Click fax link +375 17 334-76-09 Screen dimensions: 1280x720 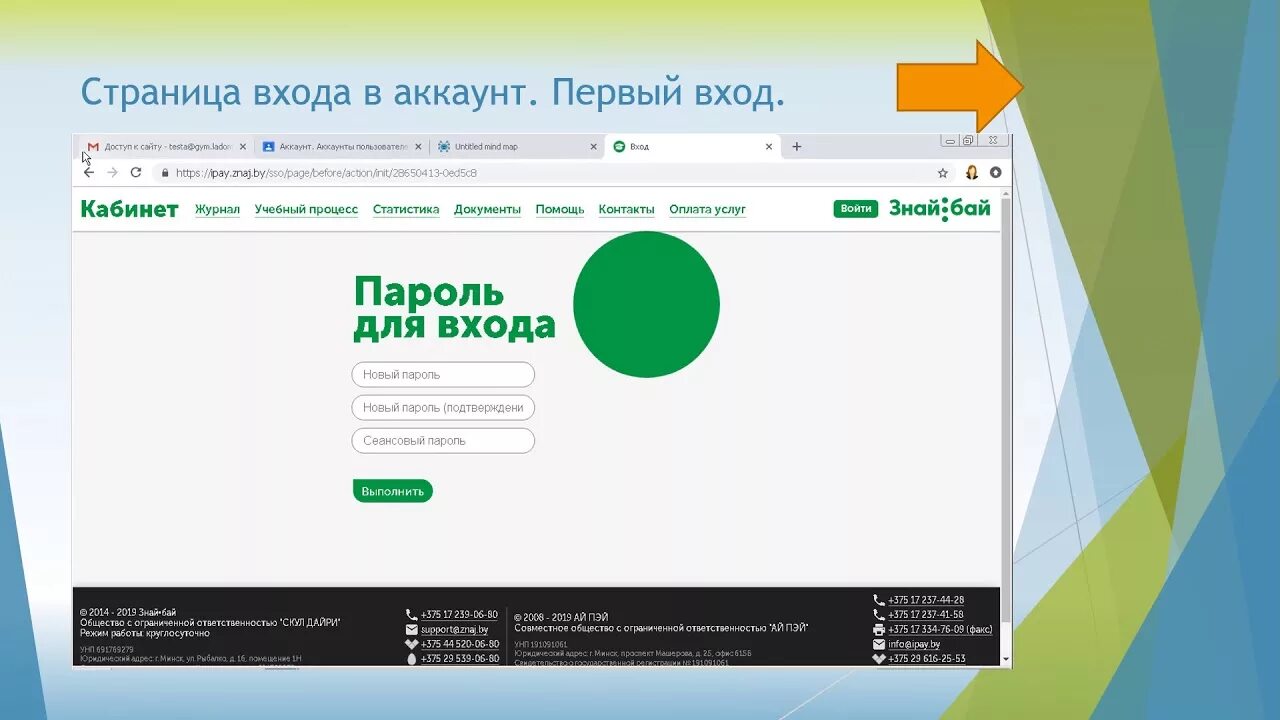click(940, 630)
